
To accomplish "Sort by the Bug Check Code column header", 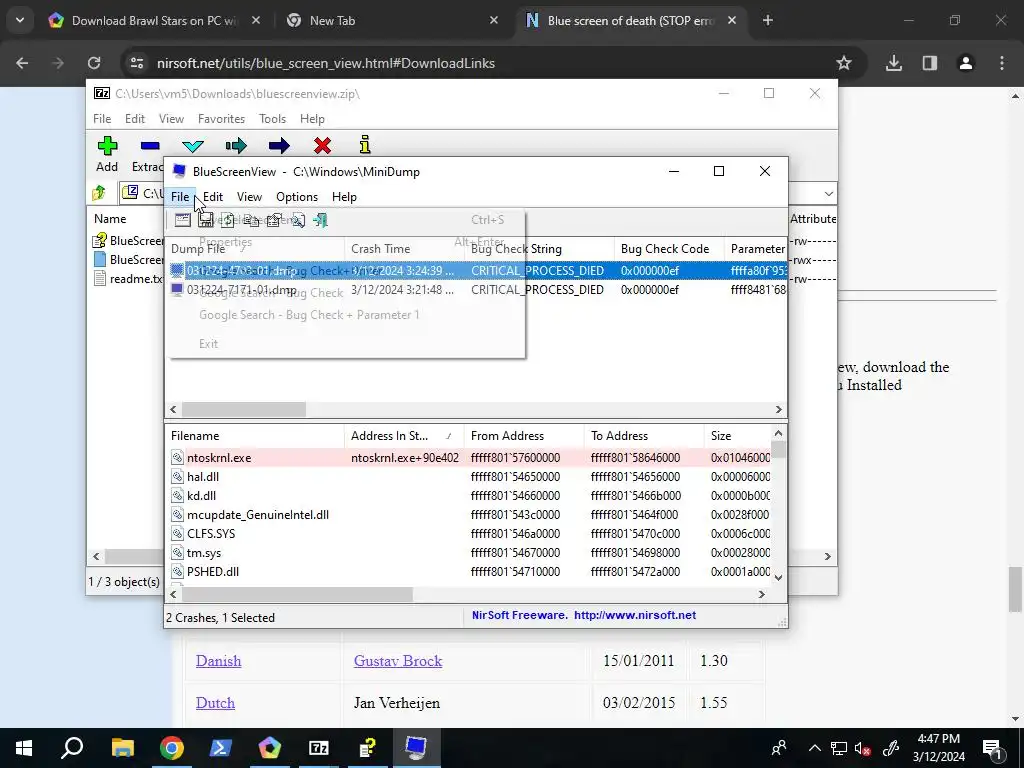I will (x=669, y=249).
